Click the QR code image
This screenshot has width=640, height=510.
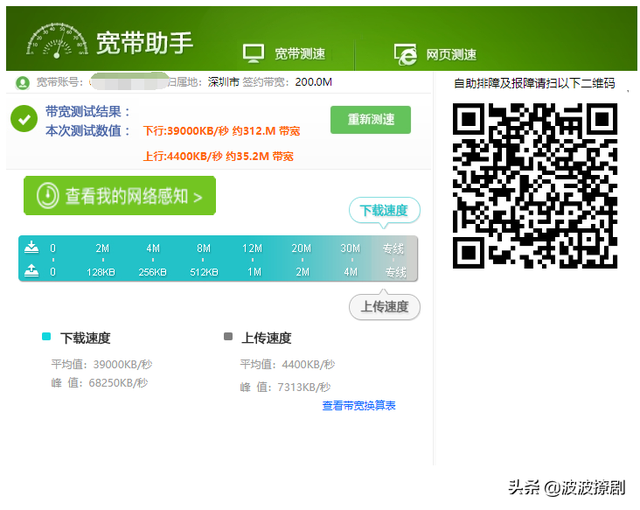(x=535, y=186)
